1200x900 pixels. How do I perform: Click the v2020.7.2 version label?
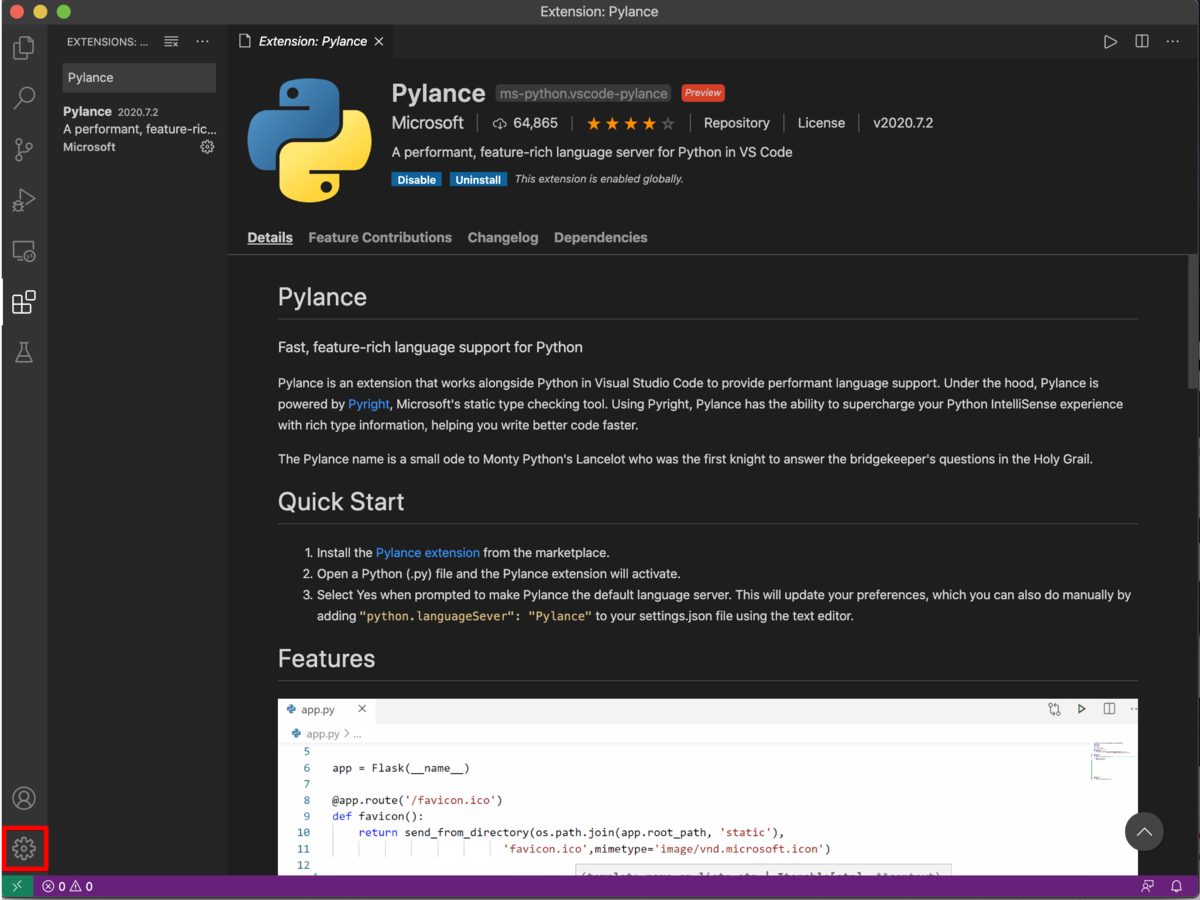(903, 123)
